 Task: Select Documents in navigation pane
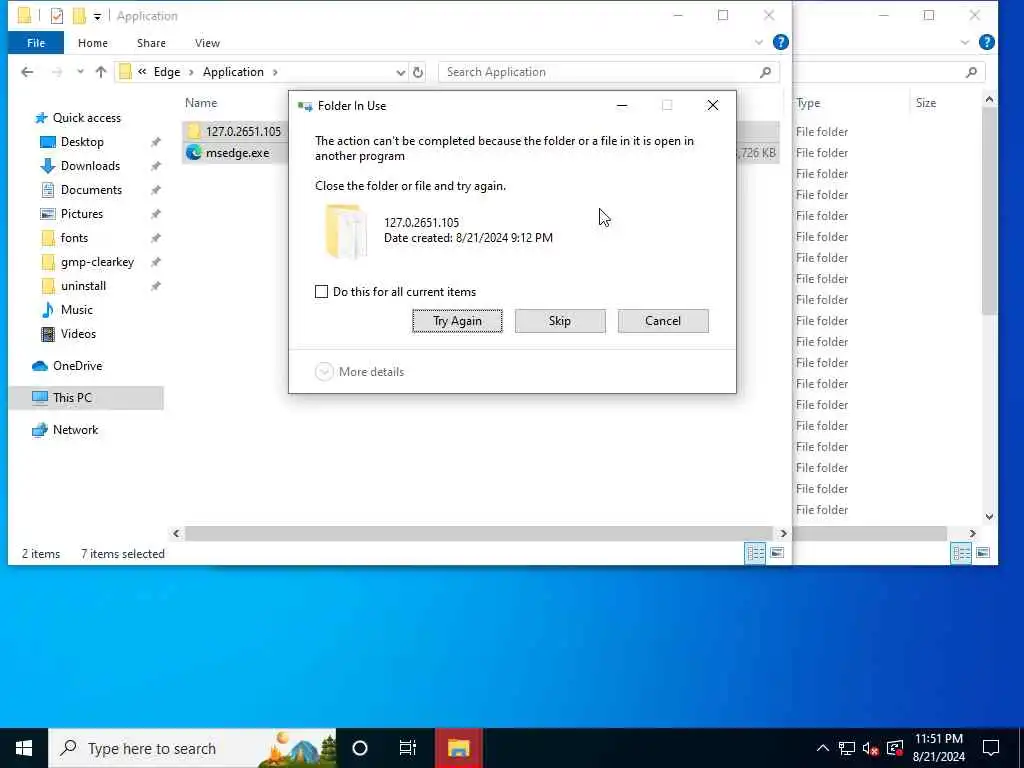click(91, 190)
